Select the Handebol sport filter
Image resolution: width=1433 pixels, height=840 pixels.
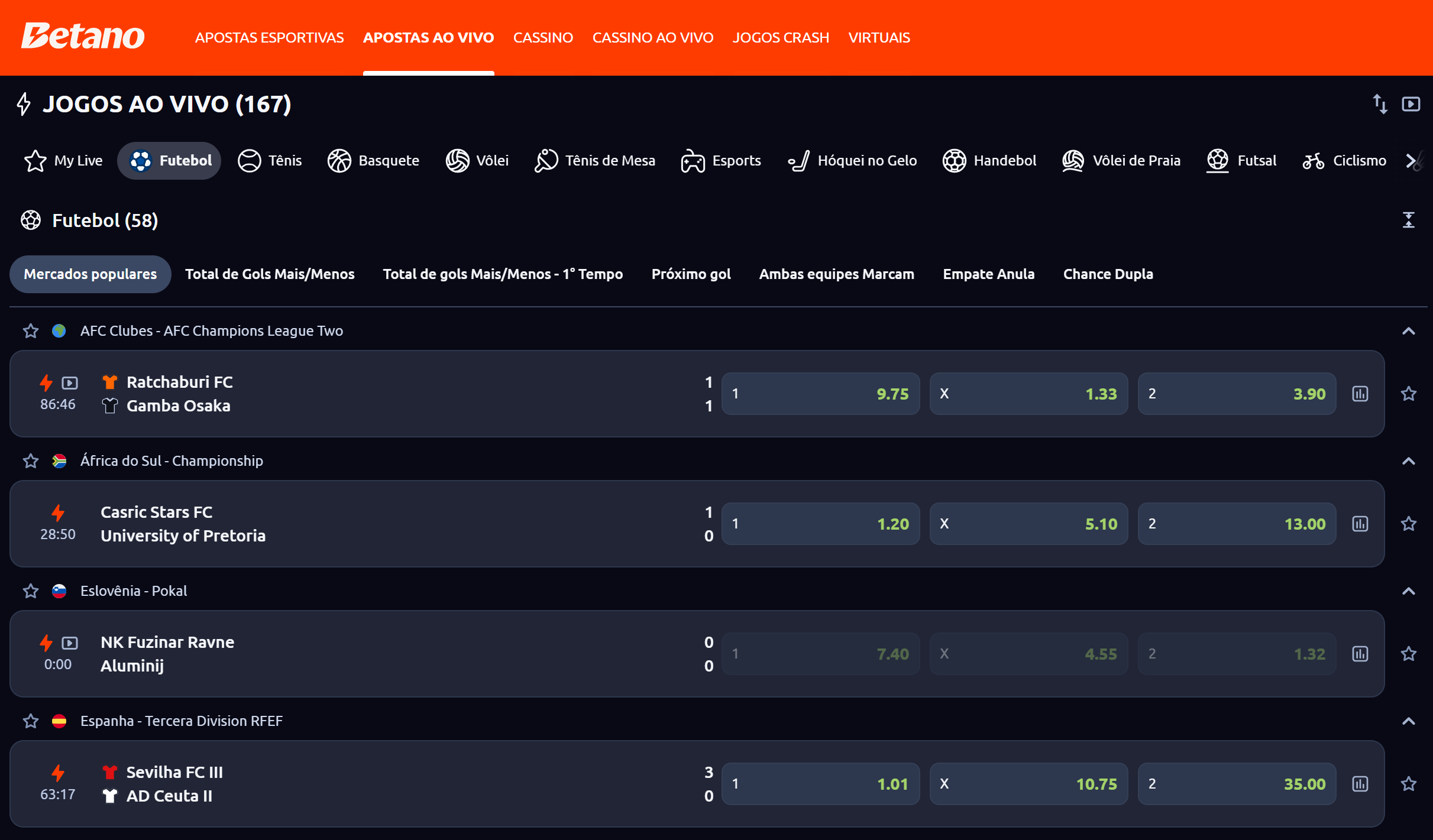[989, 161]
